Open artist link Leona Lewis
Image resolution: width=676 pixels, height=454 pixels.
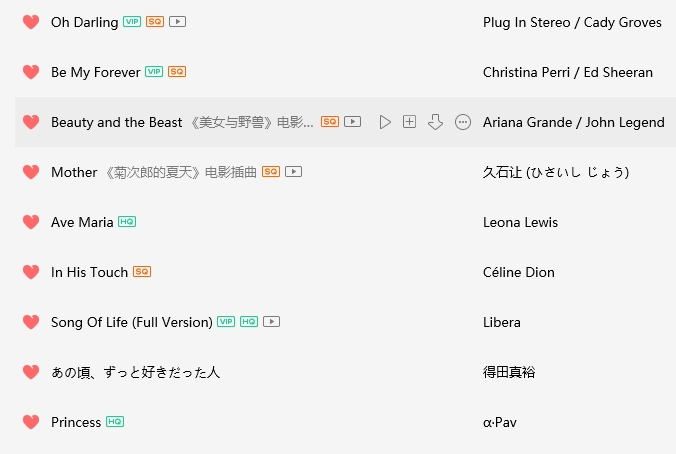[x=520, y=222]
